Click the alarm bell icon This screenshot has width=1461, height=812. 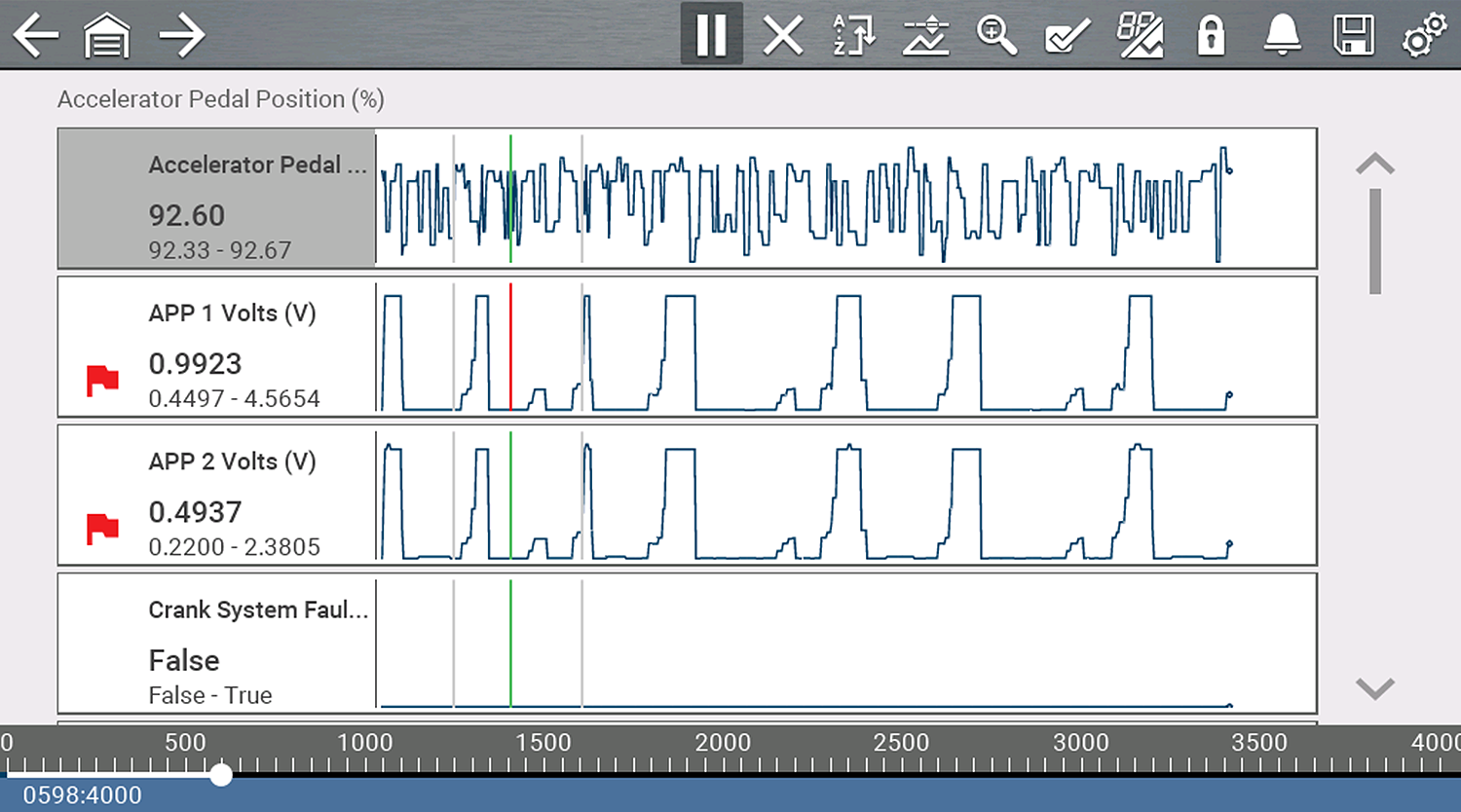1282,36
